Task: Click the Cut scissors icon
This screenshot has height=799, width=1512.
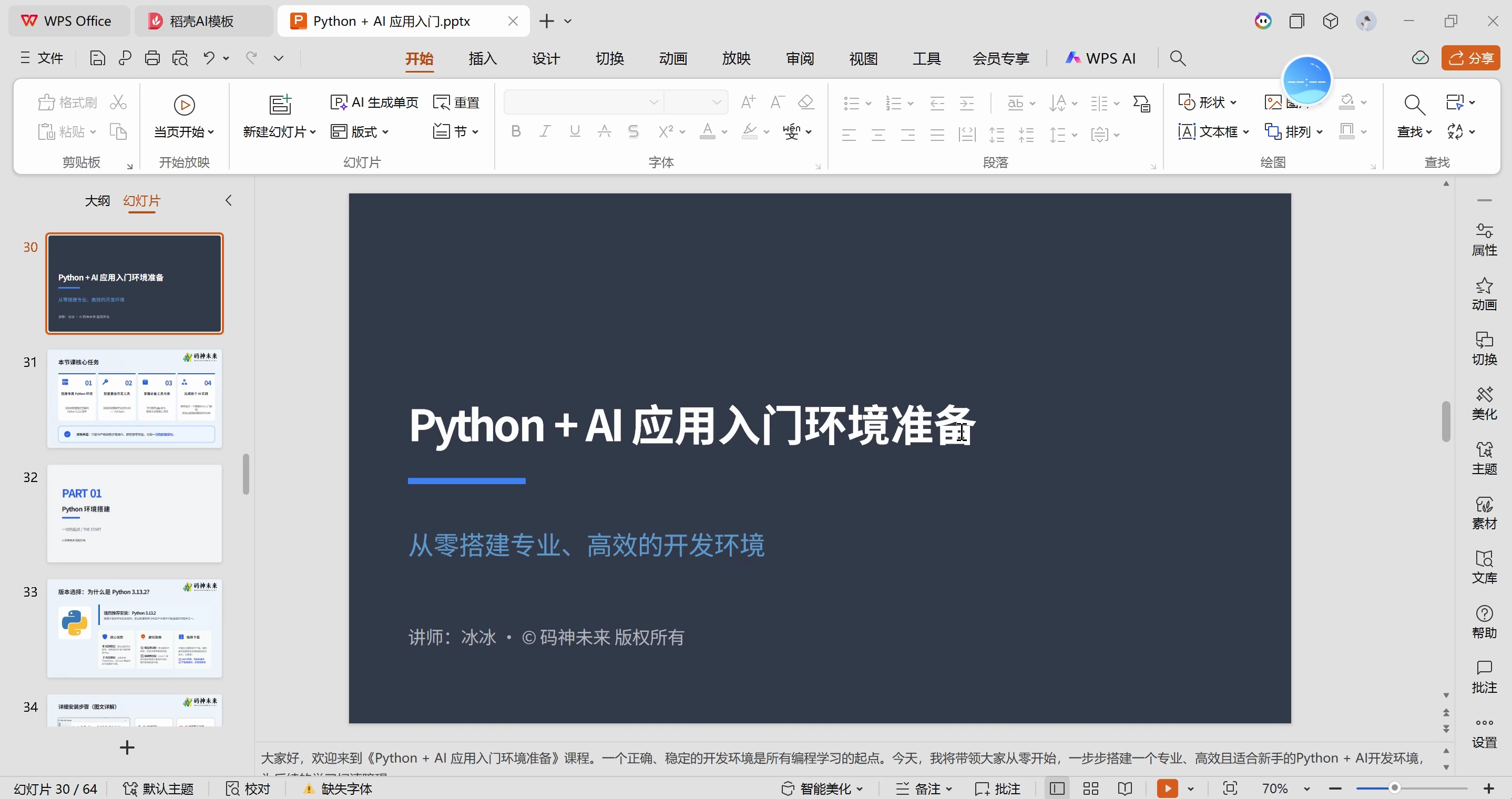Action: click(x=119, y=102)
